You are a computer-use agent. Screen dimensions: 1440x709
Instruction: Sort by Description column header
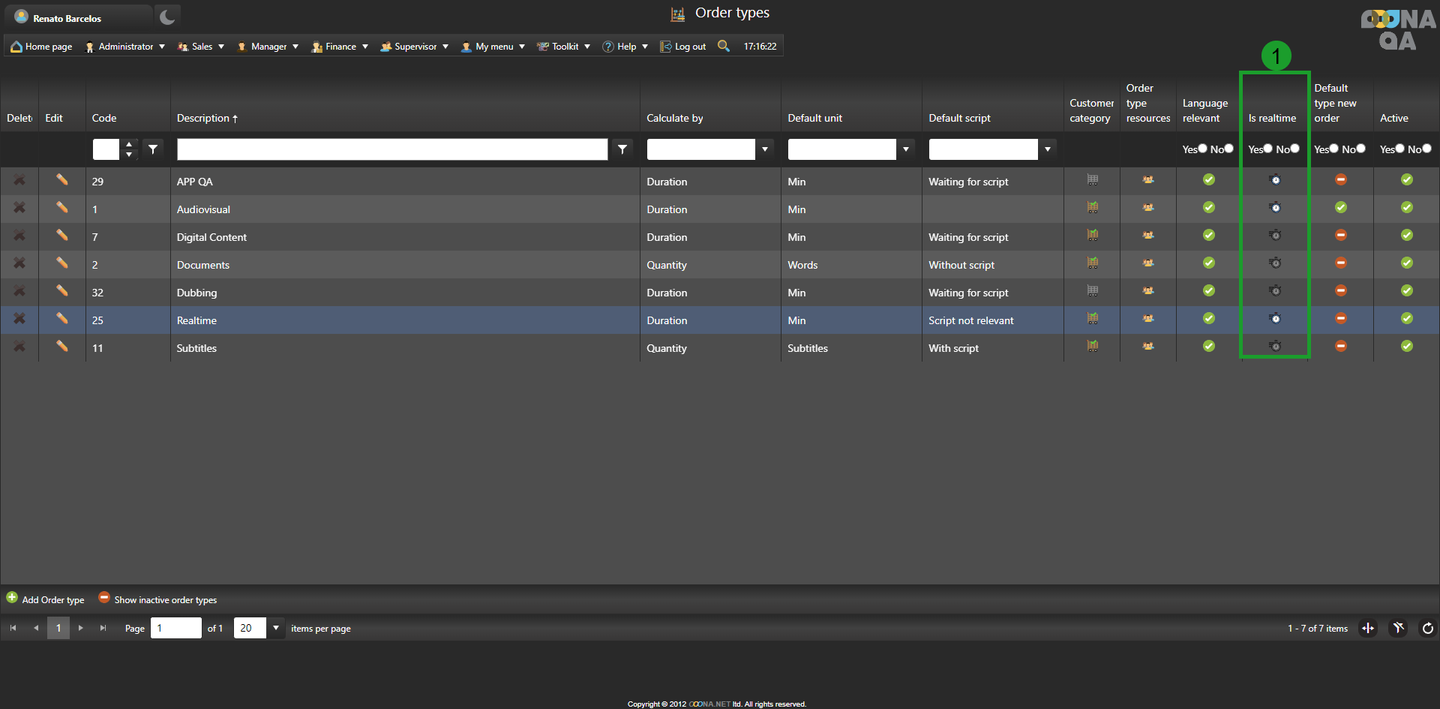pos(207,118)
